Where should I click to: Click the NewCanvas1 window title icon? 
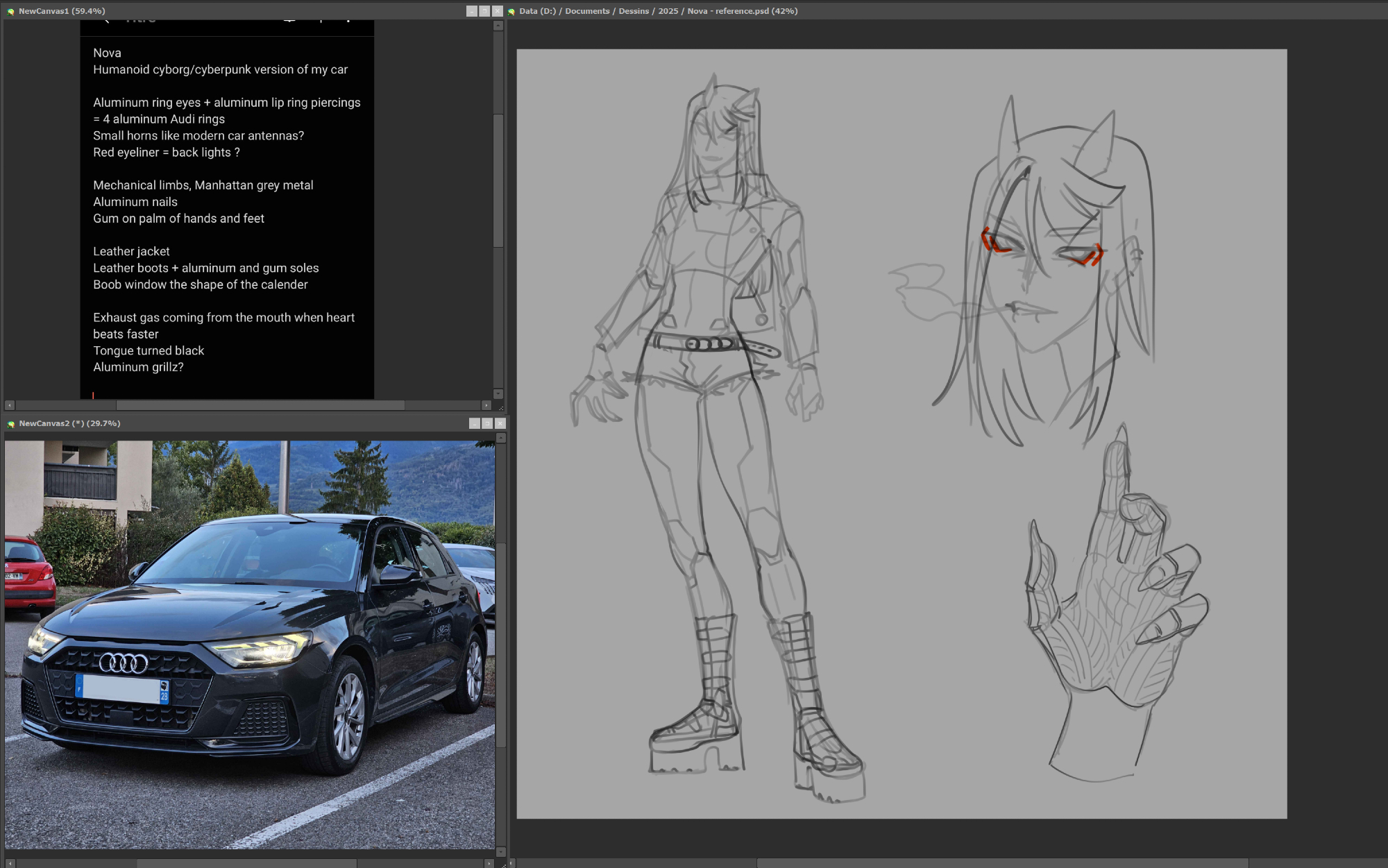click(x=10, y=11)
